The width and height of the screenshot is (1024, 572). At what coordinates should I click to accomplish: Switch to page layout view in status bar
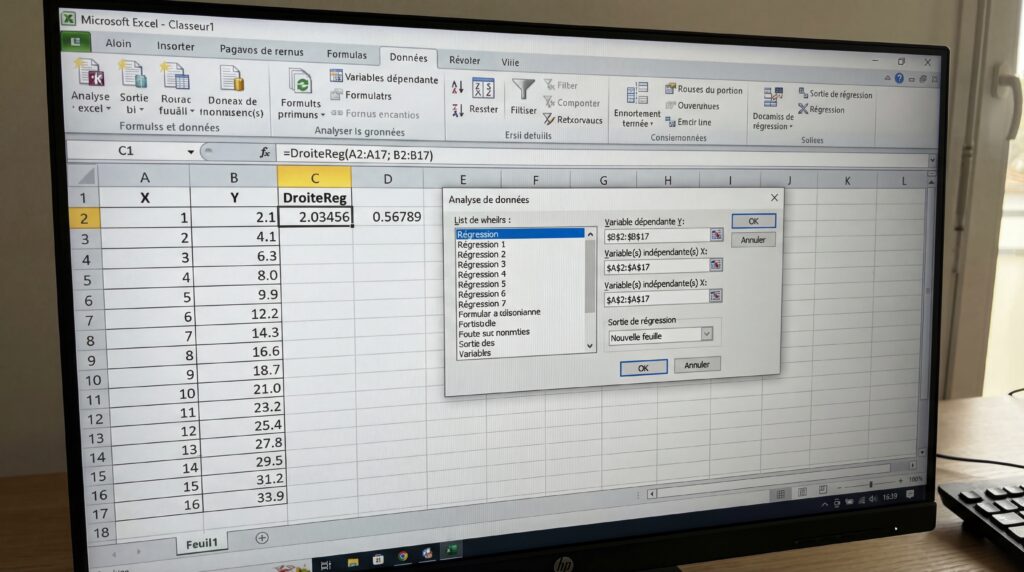pyautogui.click(x=803, y=492)
